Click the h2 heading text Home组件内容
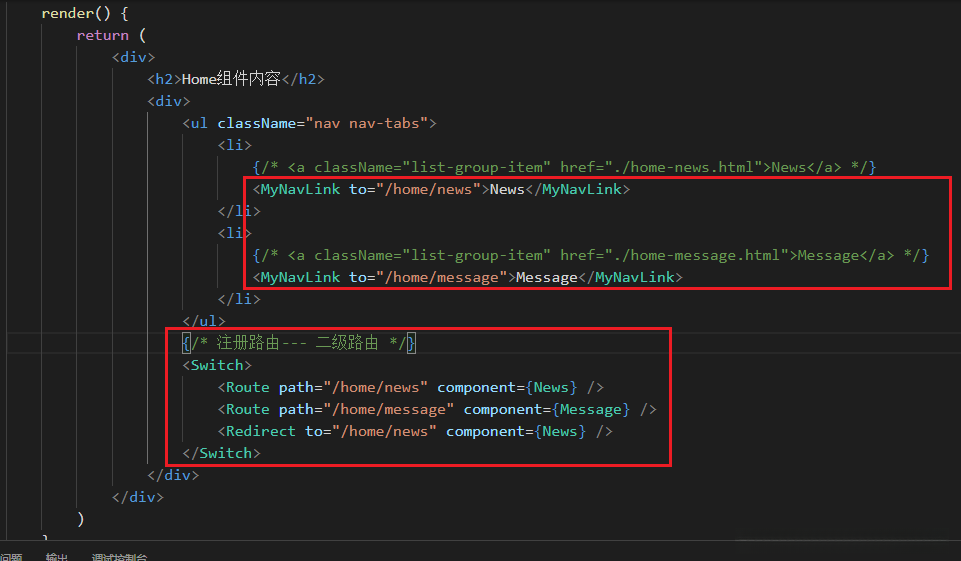This screenshot has width=961, height=561. [x=231, y=79]
